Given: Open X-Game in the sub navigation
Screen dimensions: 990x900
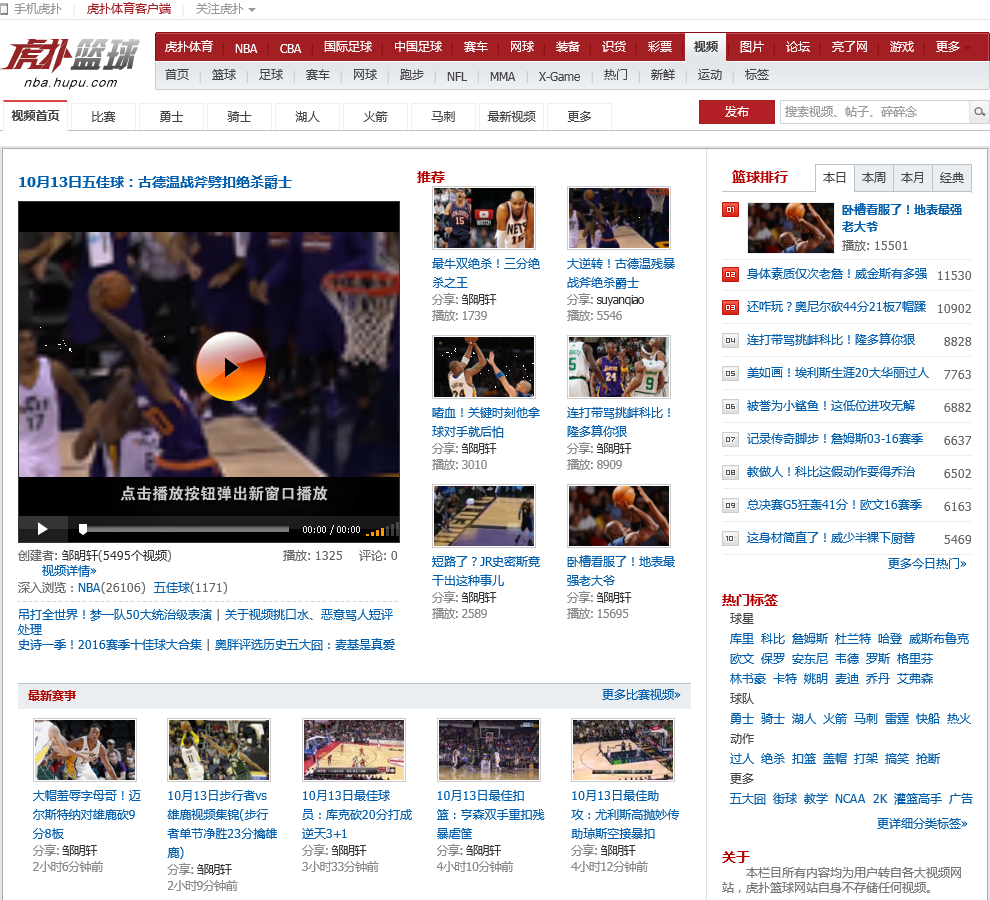Looking at the screenshot, I should pos(559,76).
